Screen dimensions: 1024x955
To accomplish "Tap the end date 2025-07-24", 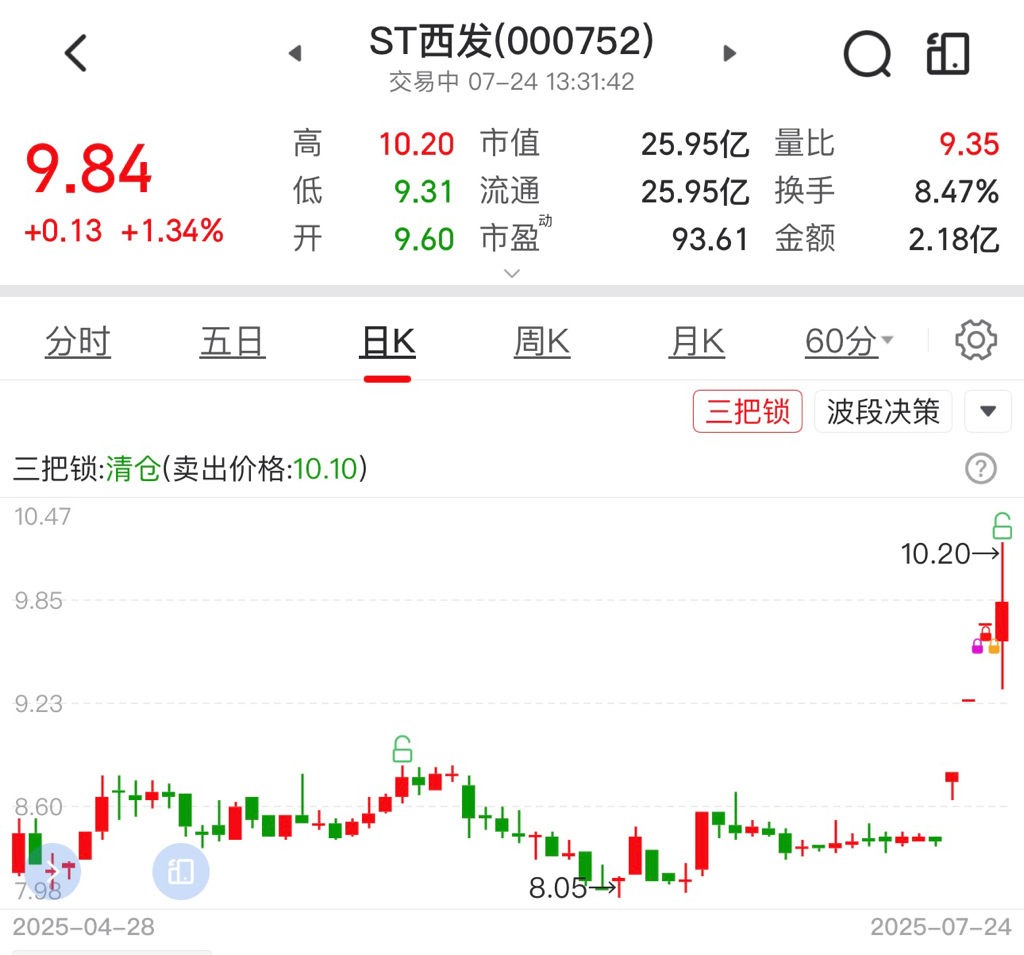I will (941, 926).
